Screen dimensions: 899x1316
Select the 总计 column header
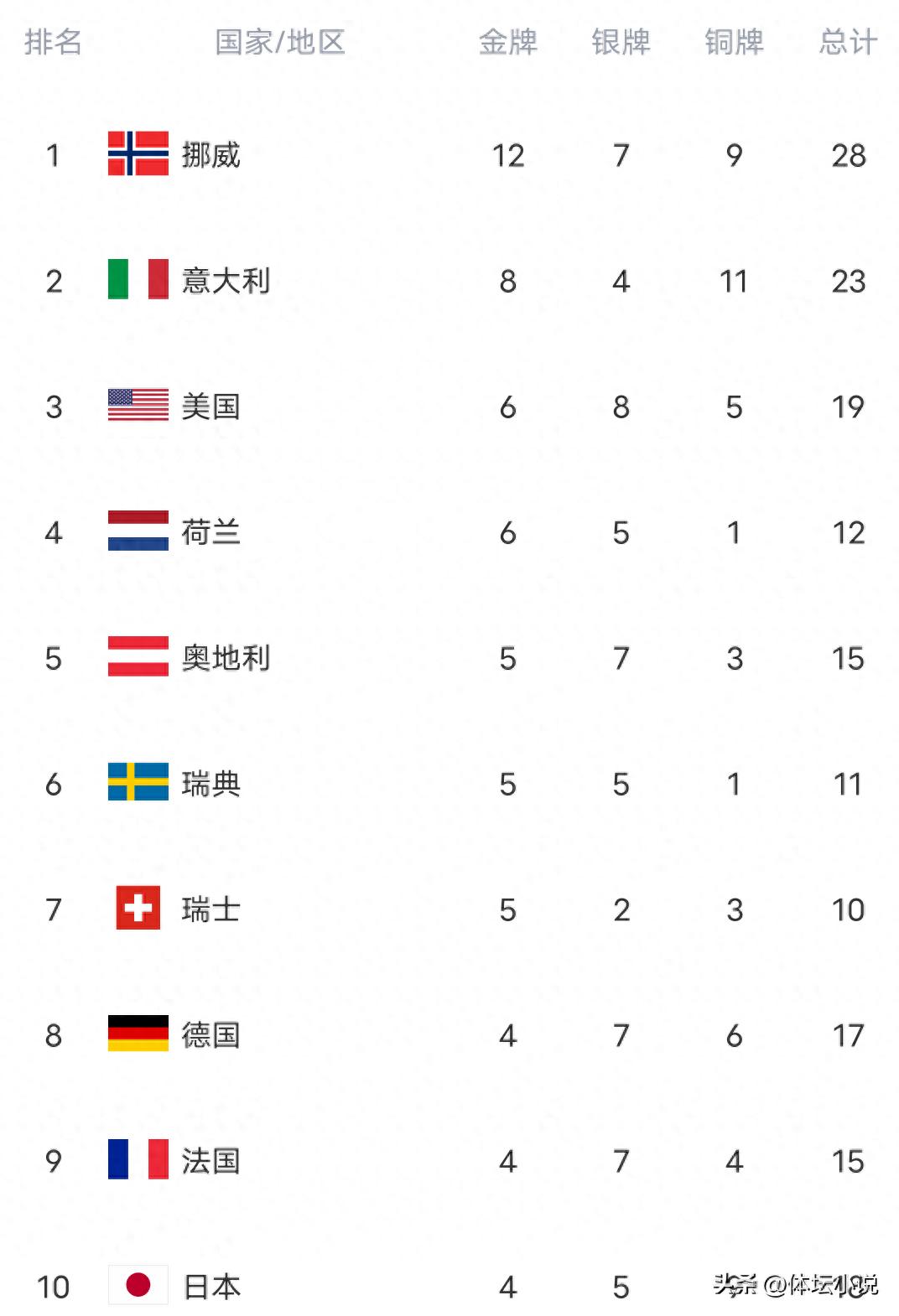pyautogui.click(x=848, y=42)
